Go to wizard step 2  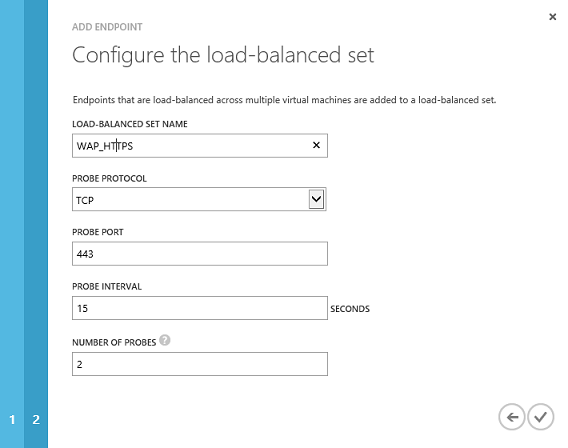click(x=36, y=419)
